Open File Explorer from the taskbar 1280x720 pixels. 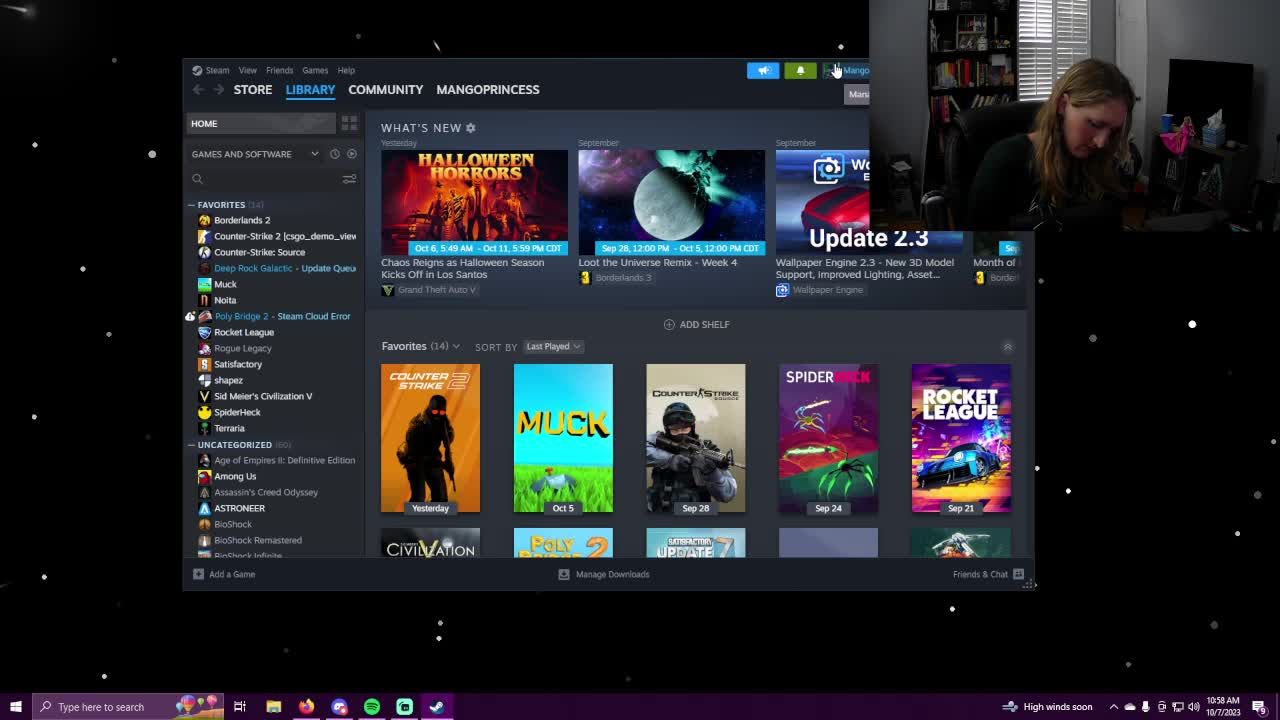(x=273, y=707)
